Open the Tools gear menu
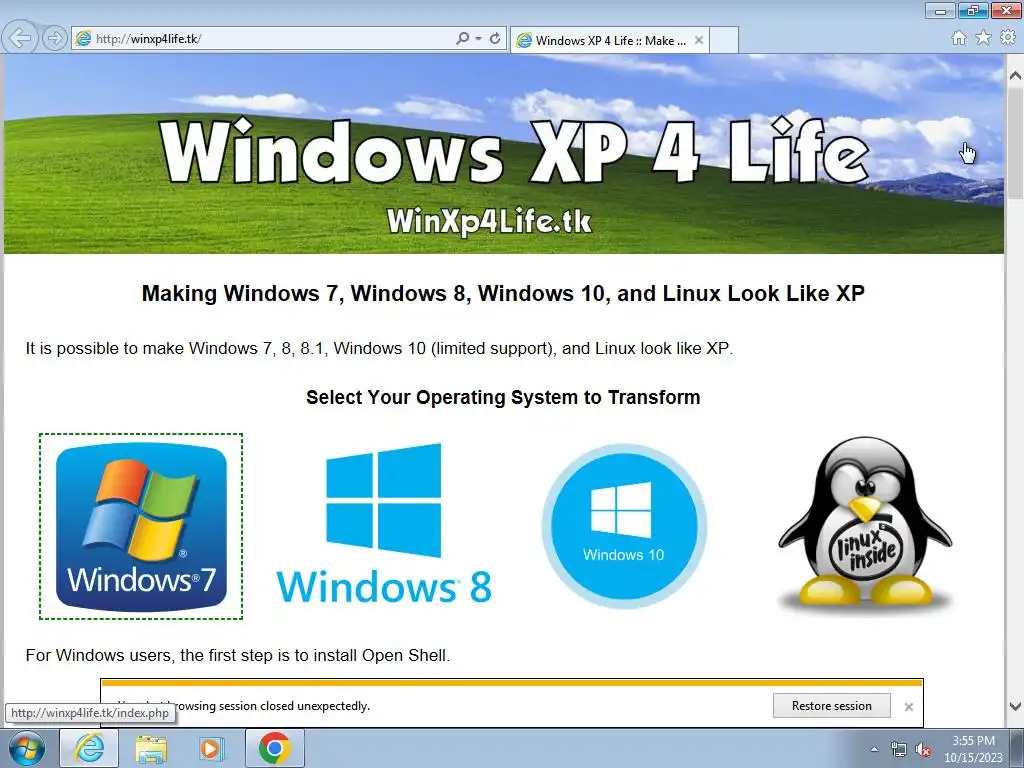1024x768 pixels. 1008,38
